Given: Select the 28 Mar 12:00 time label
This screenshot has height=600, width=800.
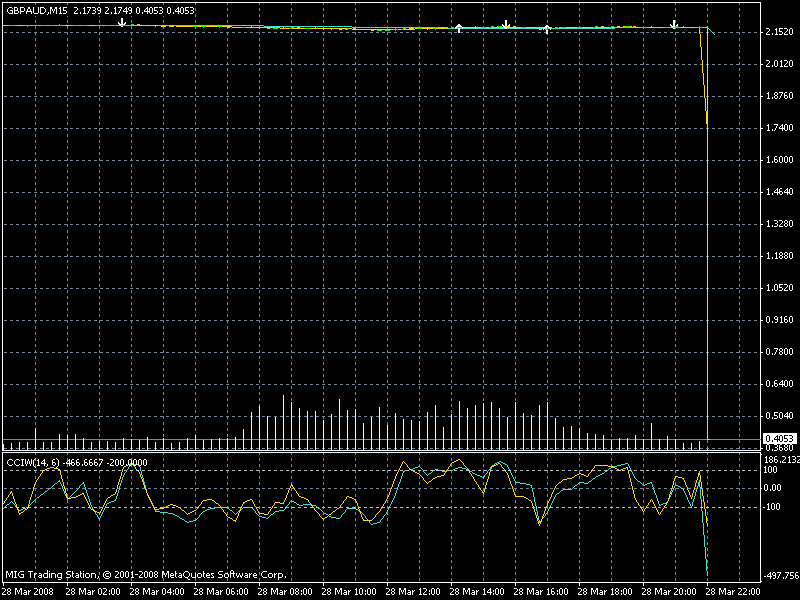Looking at the screenshot, I should tap(414, 592).
